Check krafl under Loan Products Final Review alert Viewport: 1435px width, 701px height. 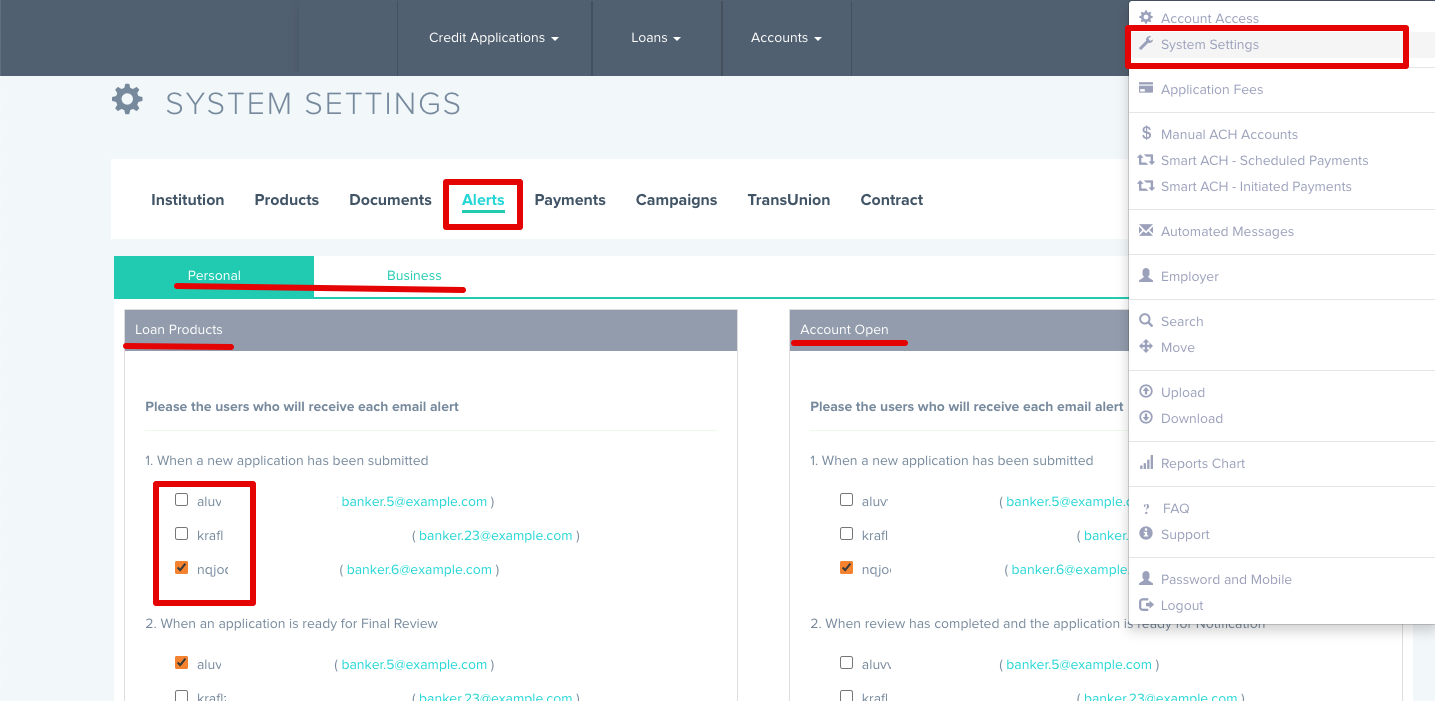(181, 696)
